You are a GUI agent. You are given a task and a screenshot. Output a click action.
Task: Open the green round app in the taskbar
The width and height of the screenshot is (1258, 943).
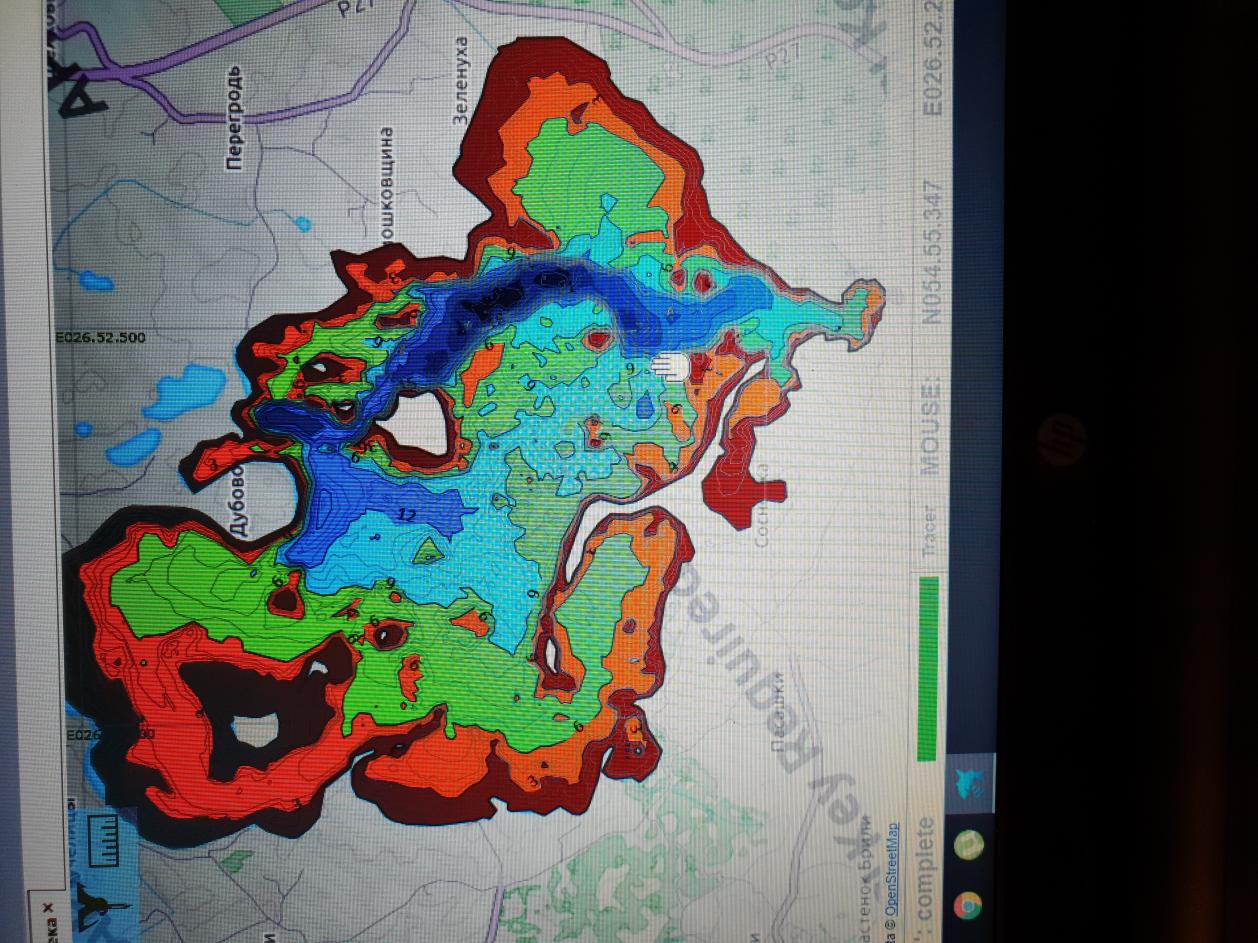[969, 845]
